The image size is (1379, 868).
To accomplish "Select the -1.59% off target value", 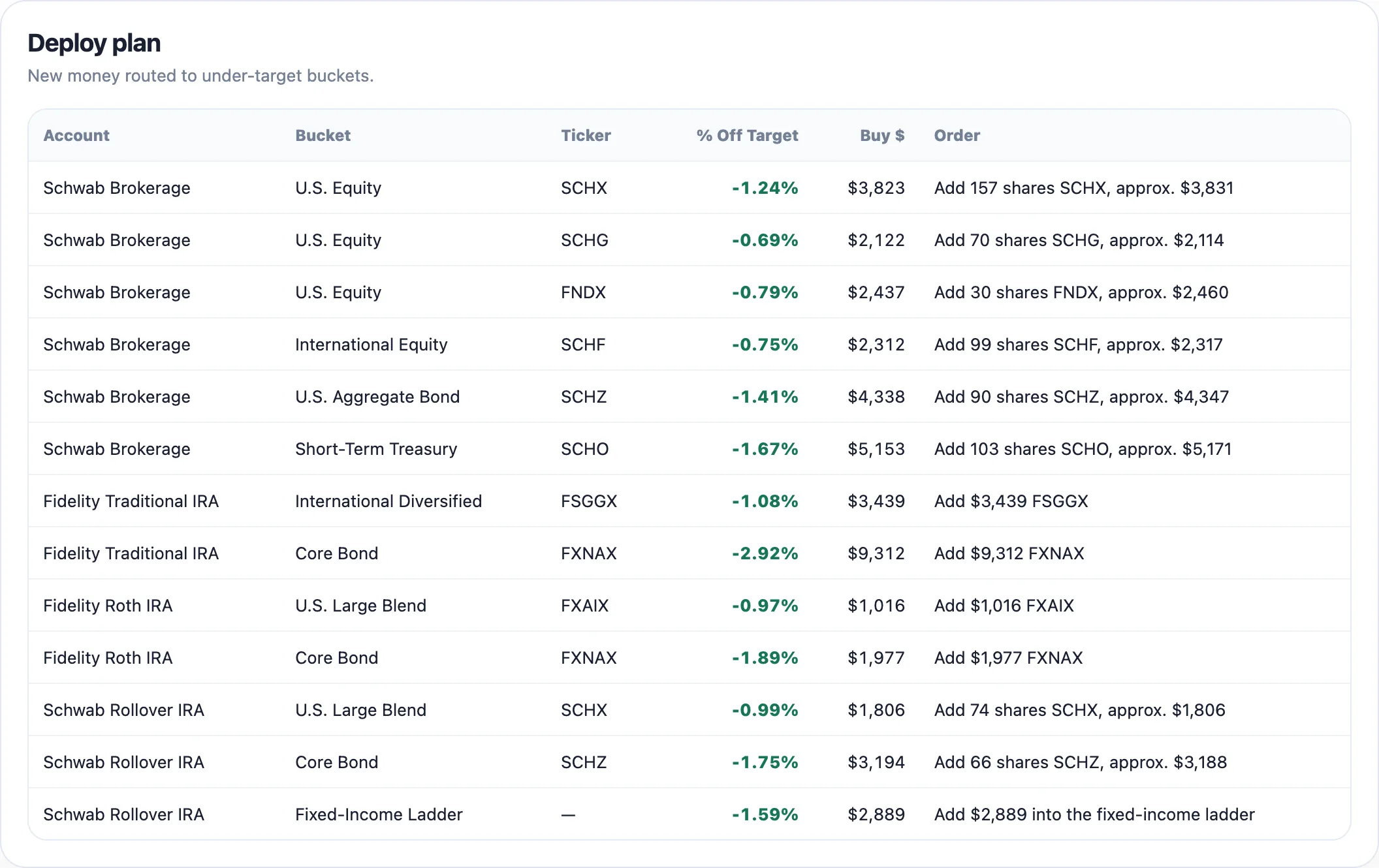I will click(x=765, y=814).
